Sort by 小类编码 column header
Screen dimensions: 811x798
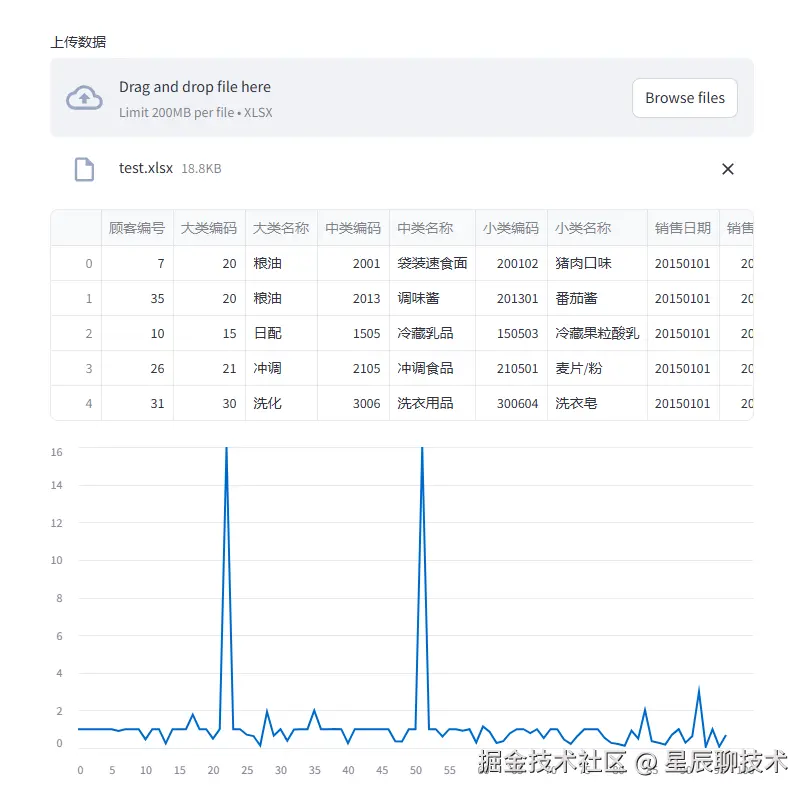(x=511, y=228)
